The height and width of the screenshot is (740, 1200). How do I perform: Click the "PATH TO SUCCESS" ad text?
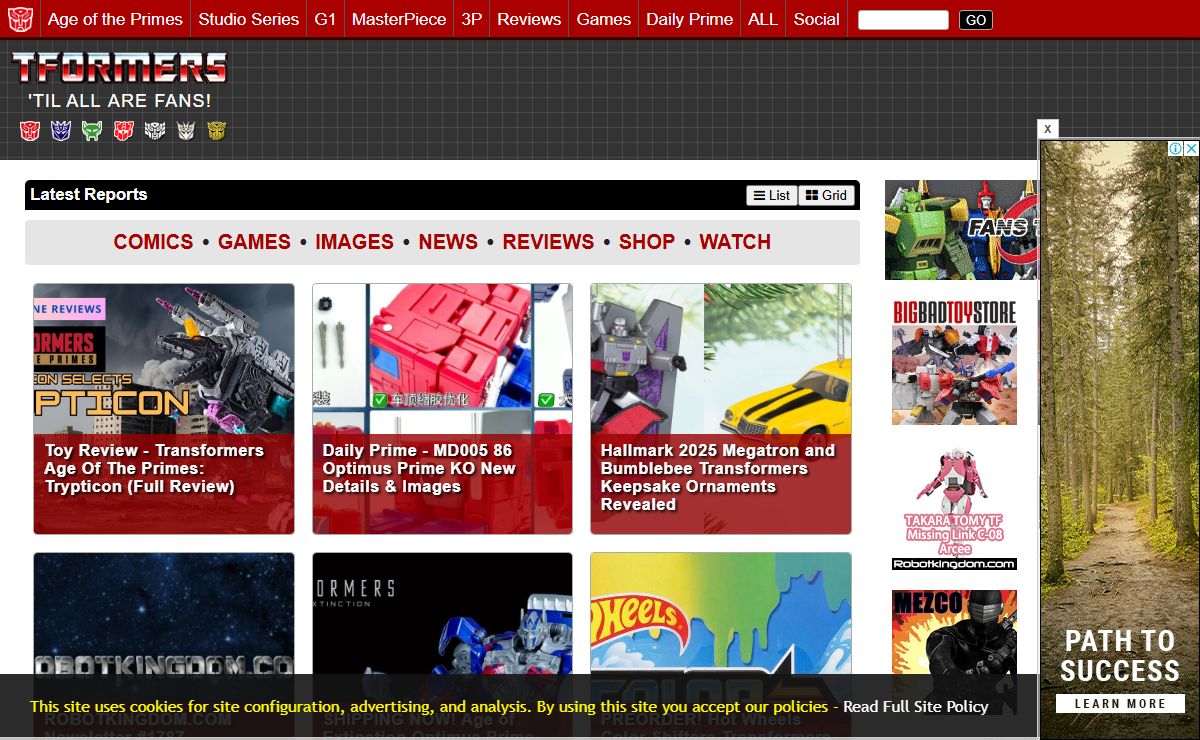(x=1120, y=655)
